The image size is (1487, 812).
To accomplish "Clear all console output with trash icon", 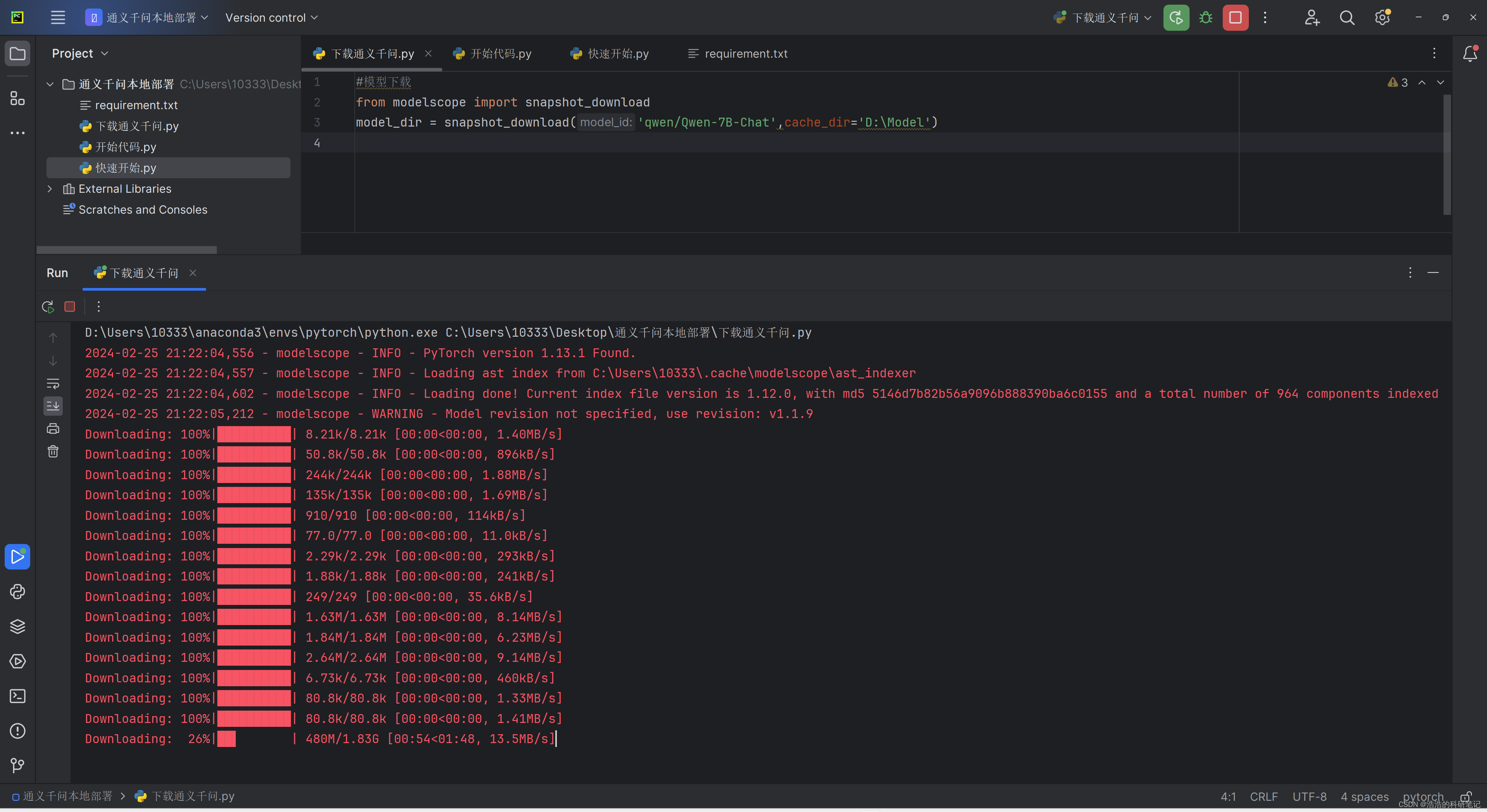I will click(x=53, y=451).
